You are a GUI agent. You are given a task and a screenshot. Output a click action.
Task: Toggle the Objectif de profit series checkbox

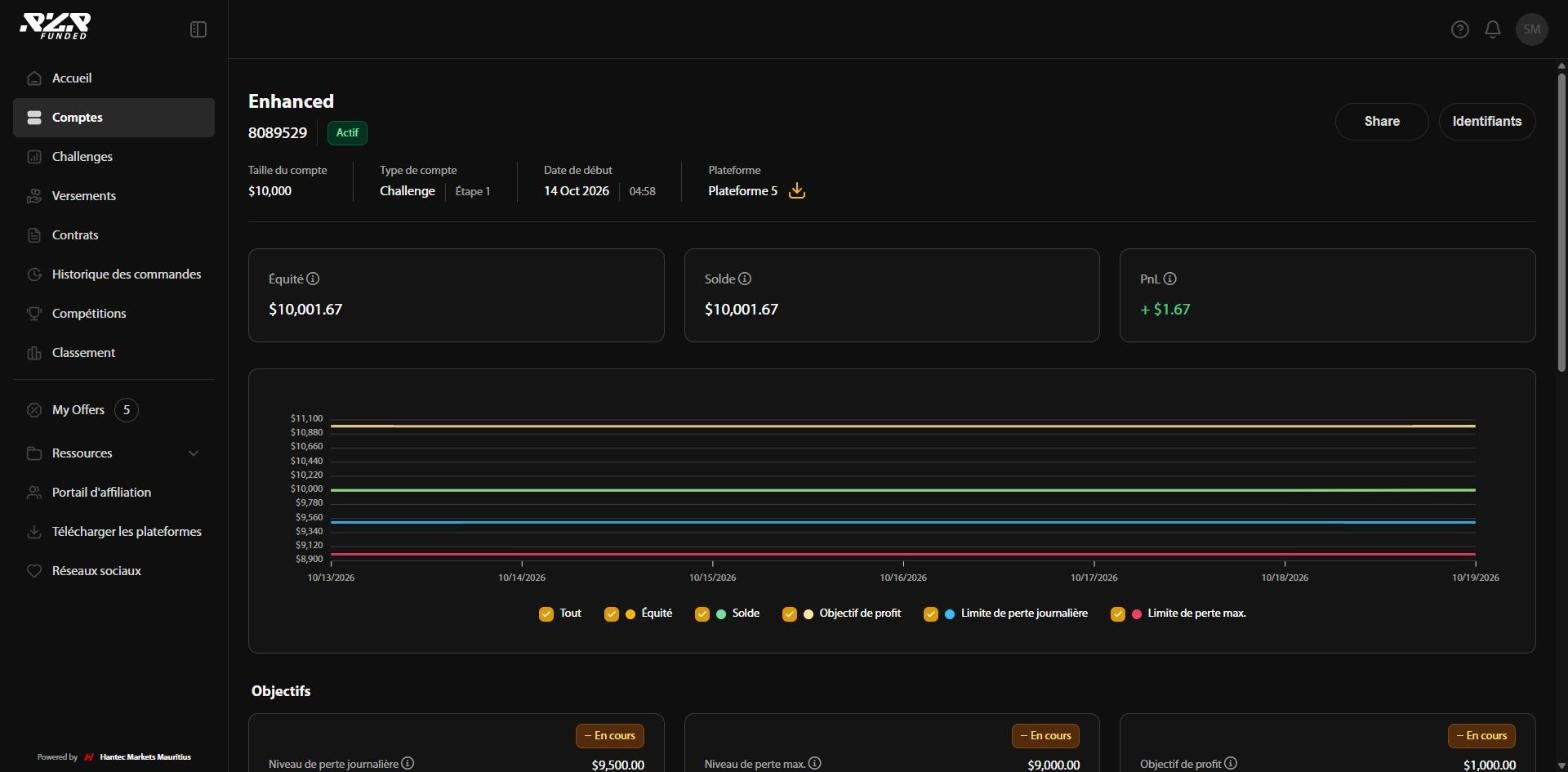pyautogui.click(x=790, y=614)
